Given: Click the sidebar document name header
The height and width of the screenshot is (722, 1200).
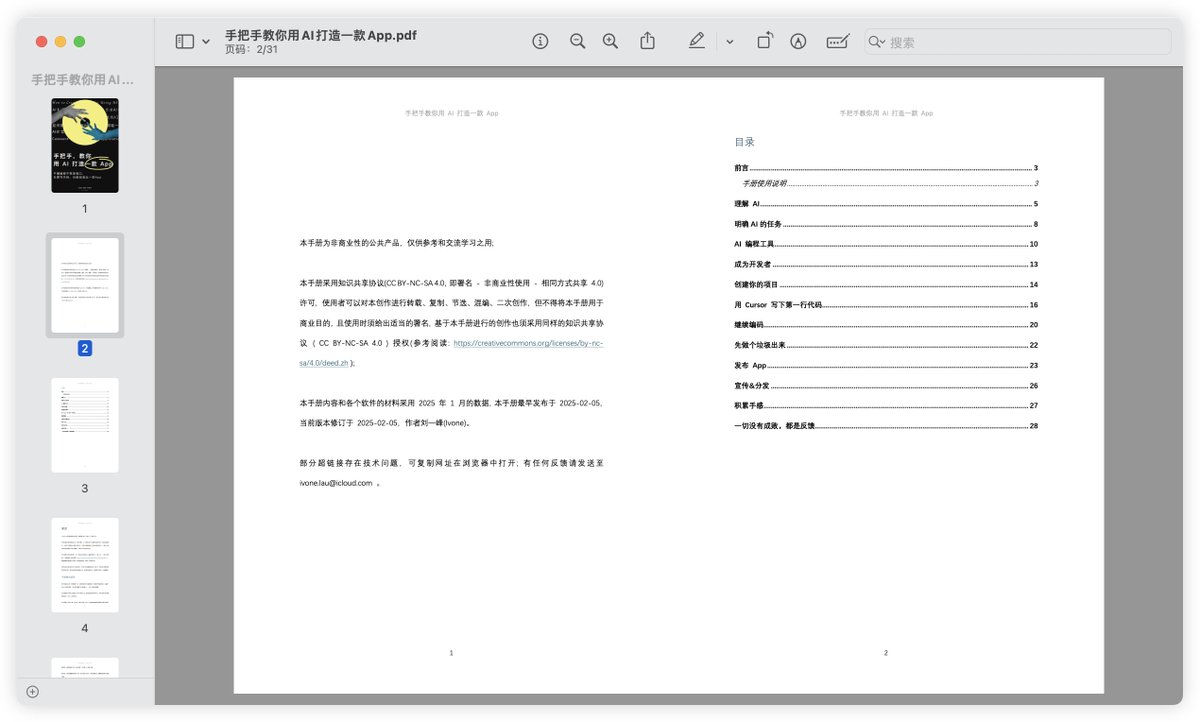Looking at the screenshot, I should point(83,79).
